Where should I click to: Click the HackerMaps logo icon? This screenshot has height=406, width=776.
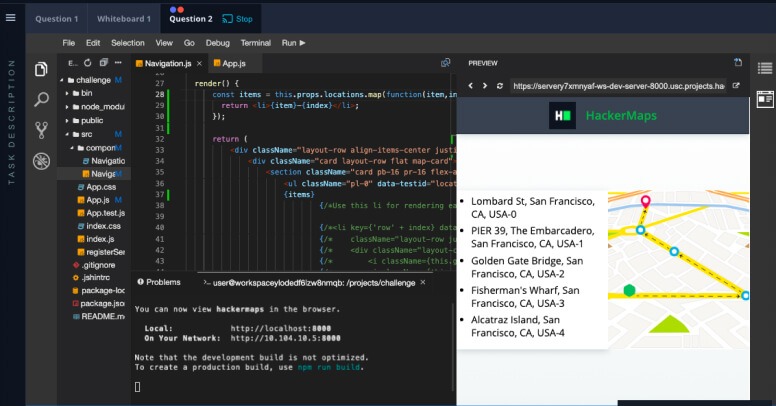[x=562, y=115]
